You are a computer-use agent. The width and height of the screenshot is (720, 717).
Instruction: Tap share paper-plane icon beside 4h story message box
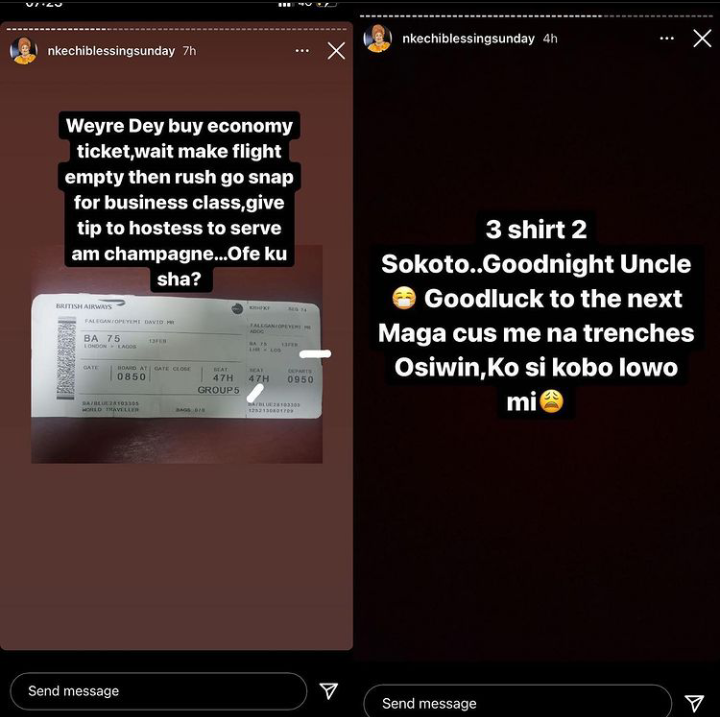click(694, 702)
